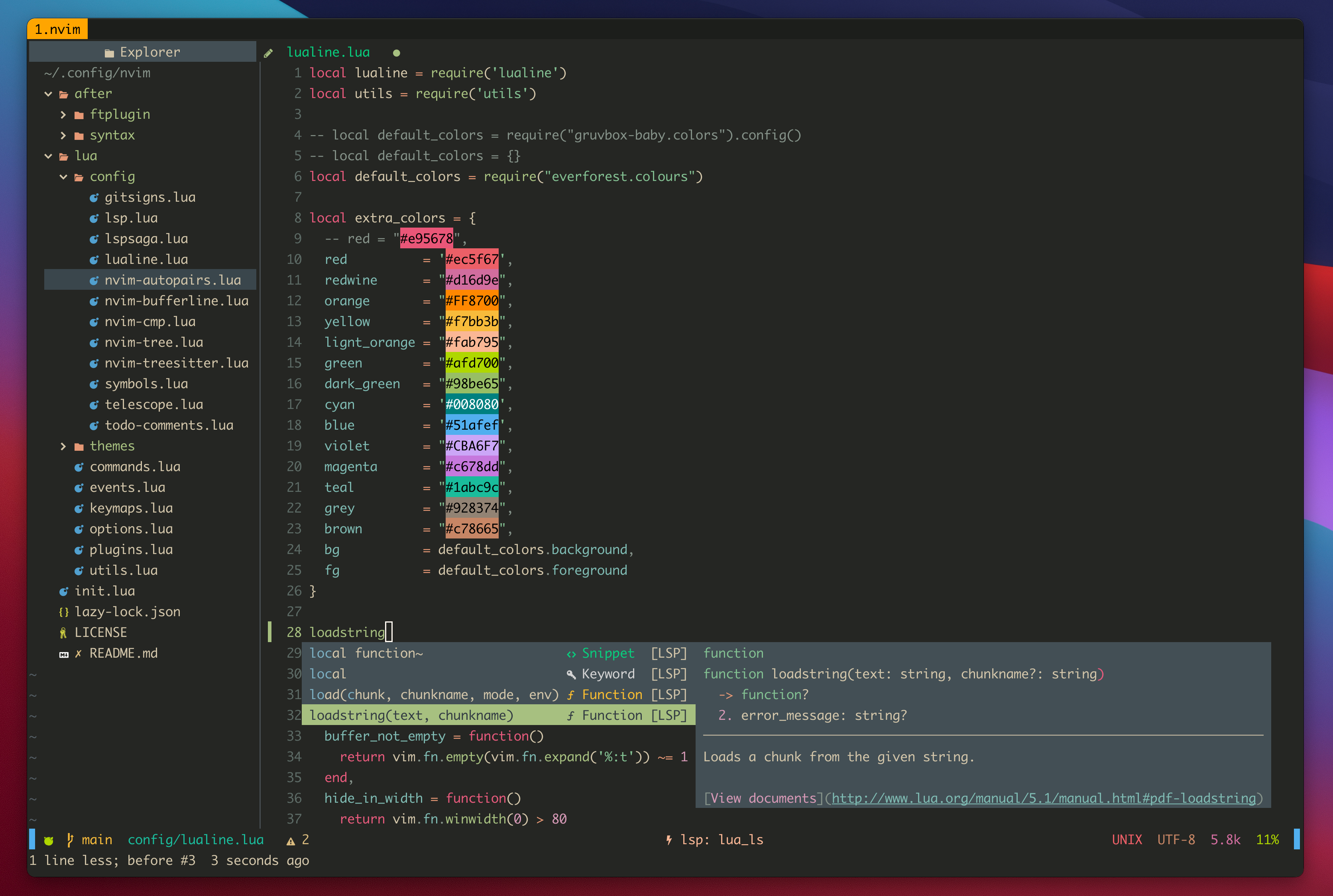
Task: Click the warning triangle icon in statusline
Action: point(291,841)
